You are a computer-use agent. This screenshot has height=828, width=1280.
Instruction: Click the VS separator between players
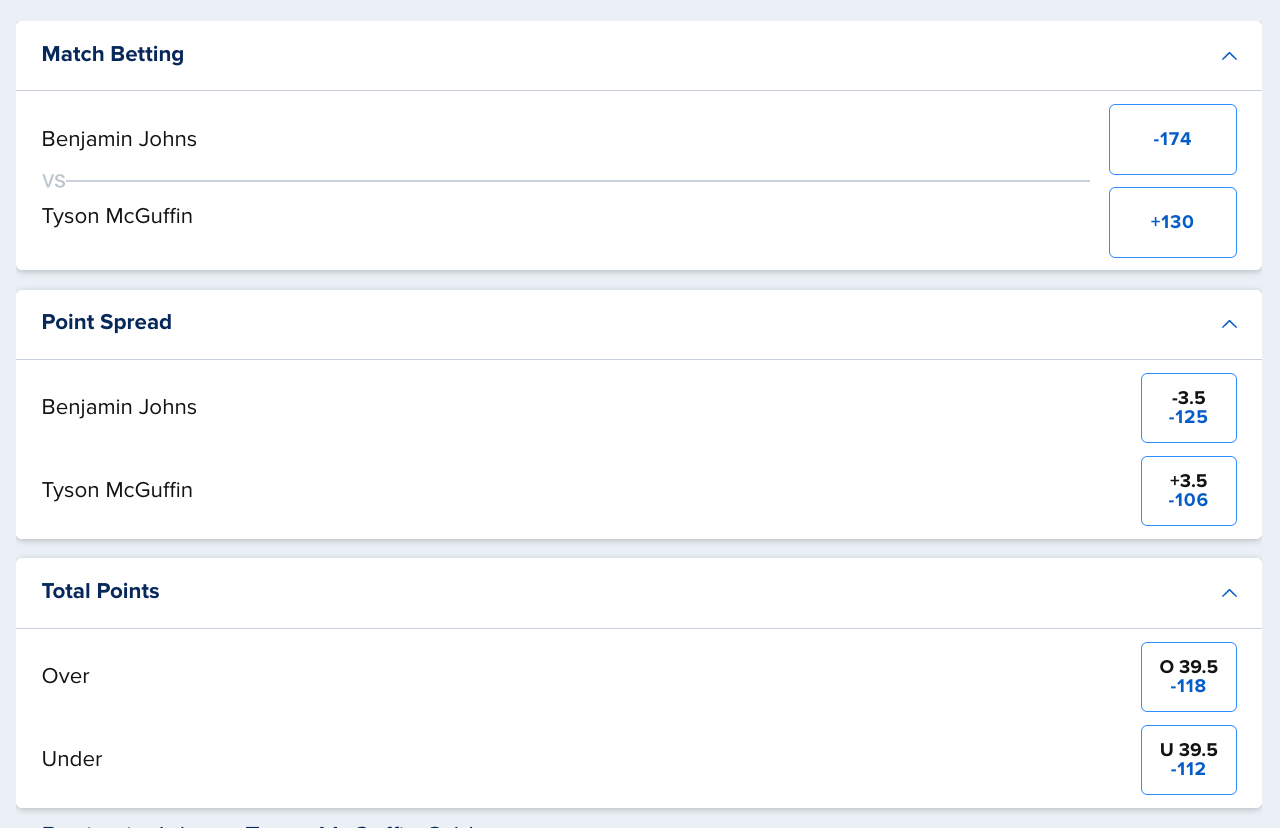tap(53, 181)
